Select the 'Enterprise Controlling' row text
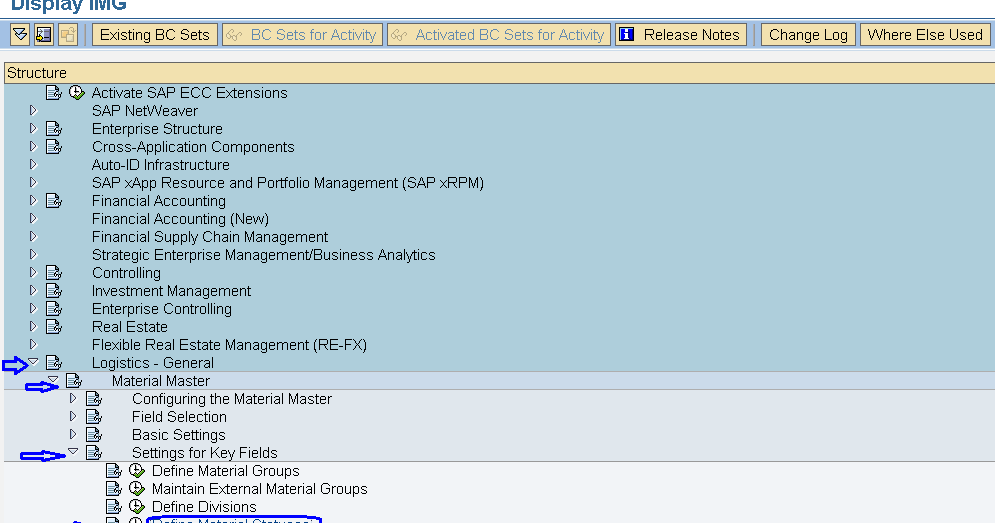 click(162, 309)
